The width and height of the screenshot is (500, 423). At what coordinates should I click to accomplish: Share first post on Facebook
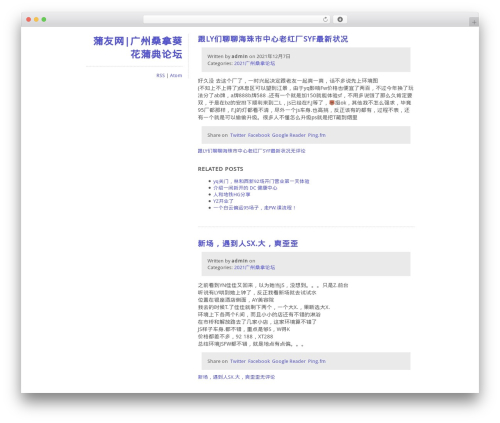(259, 135)
